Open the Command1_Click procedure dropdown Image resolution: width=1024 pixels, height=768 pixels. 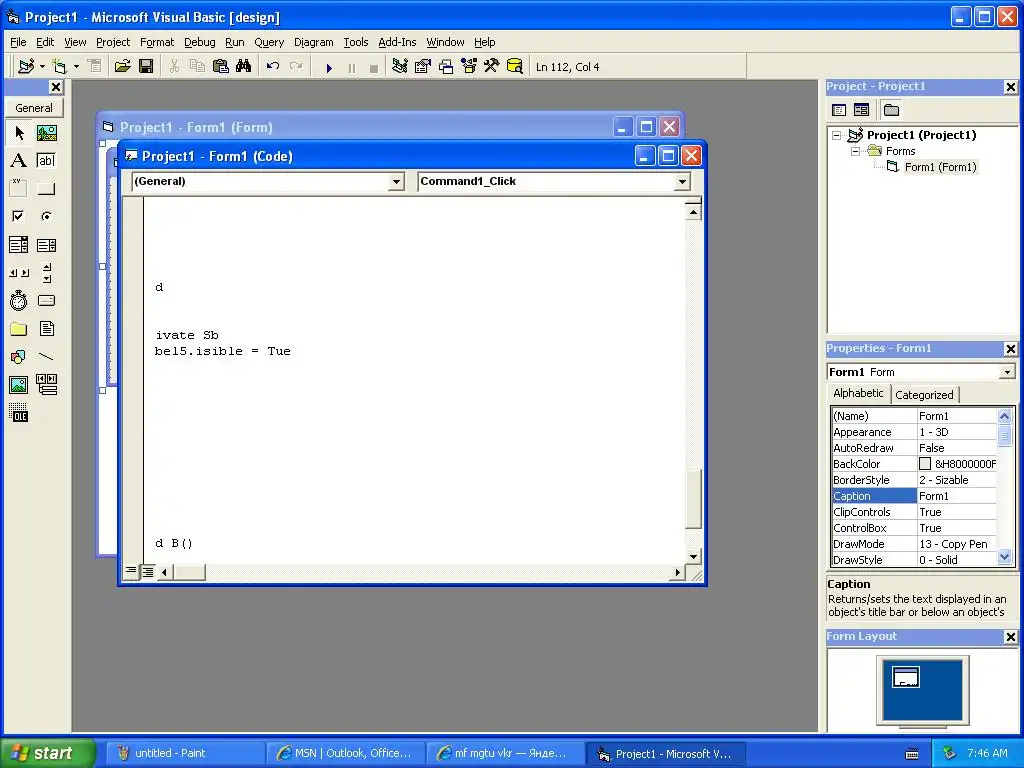(682, 182)
